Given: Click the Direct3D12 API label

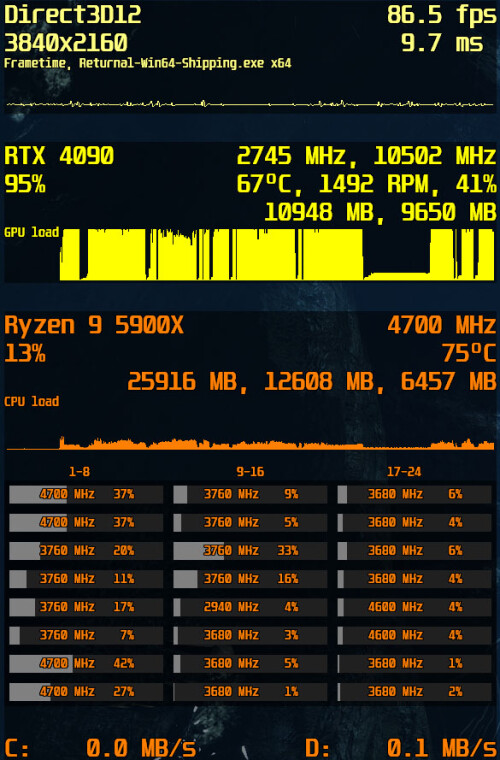Looking at the screenshot, I should click(73, 15).
